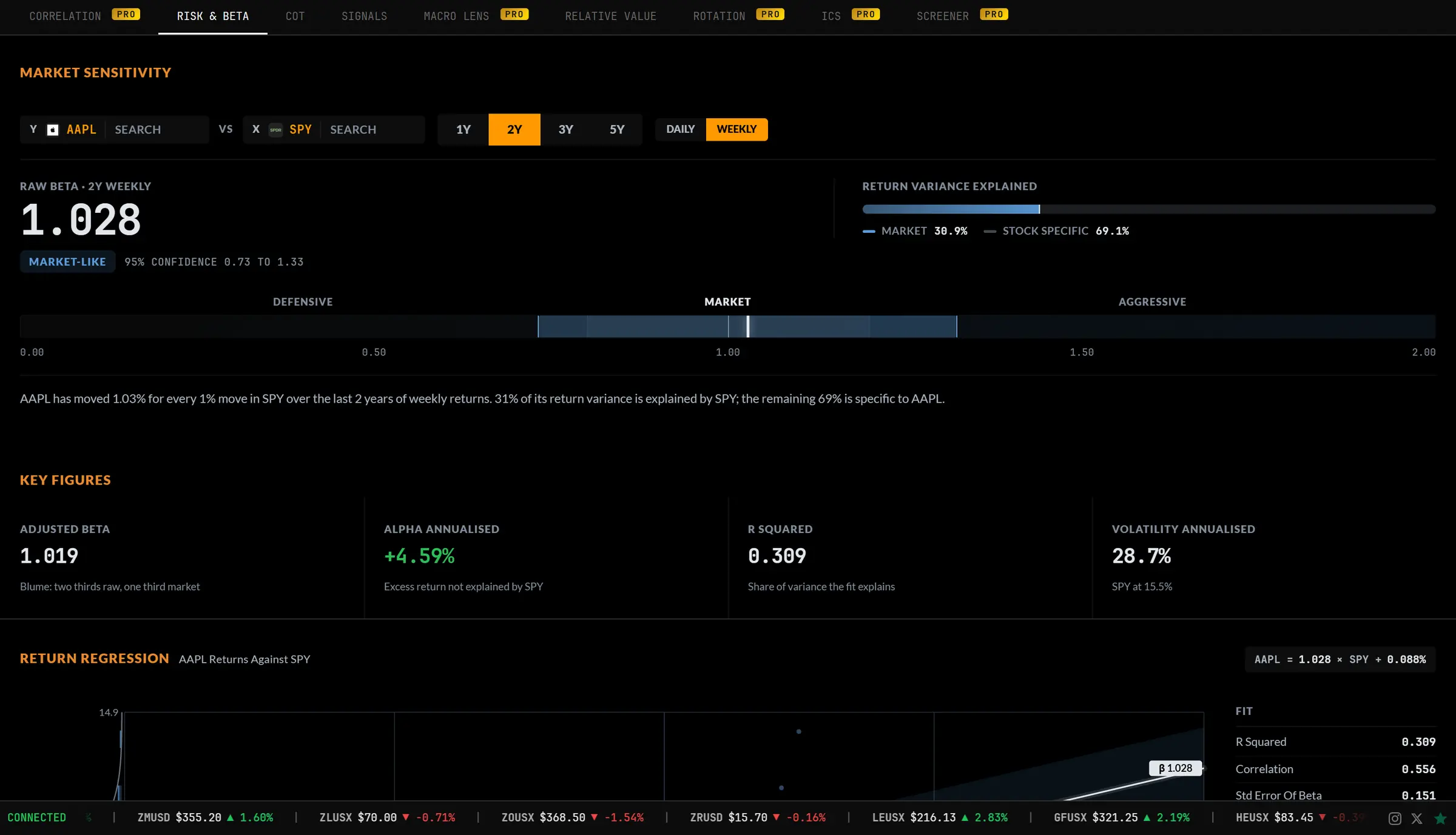Click the large raw beta value 1.028
This screenshot has height=835, width=1456.
[81, 220]
